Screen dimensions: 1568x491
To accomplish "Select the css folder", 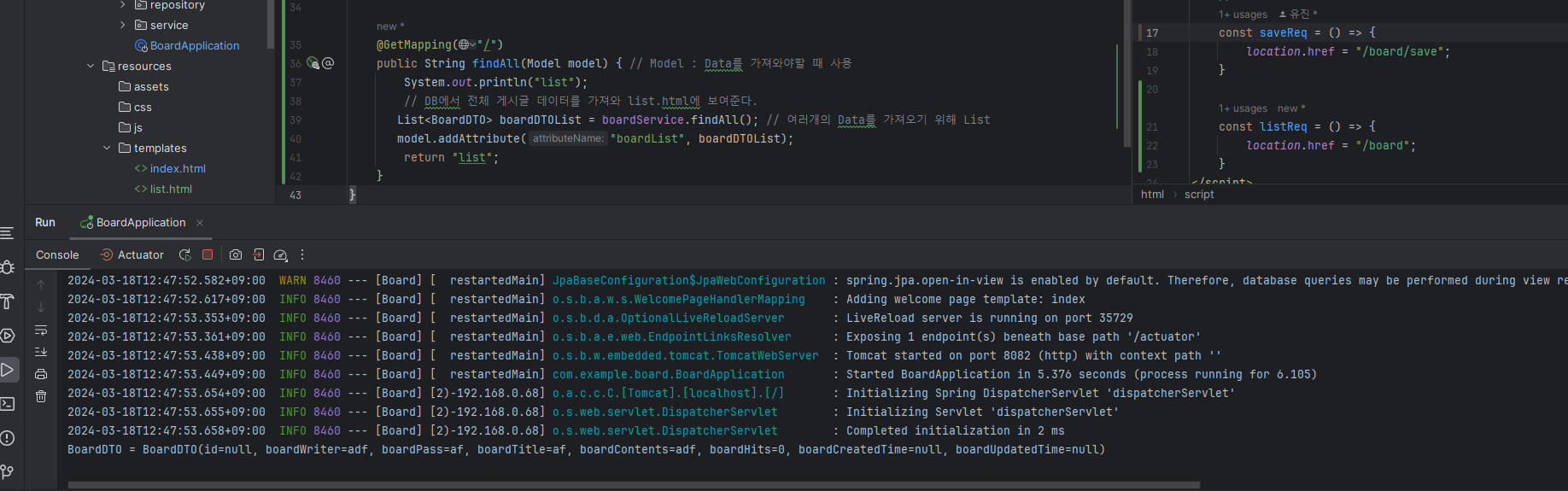I will (135, 107).
